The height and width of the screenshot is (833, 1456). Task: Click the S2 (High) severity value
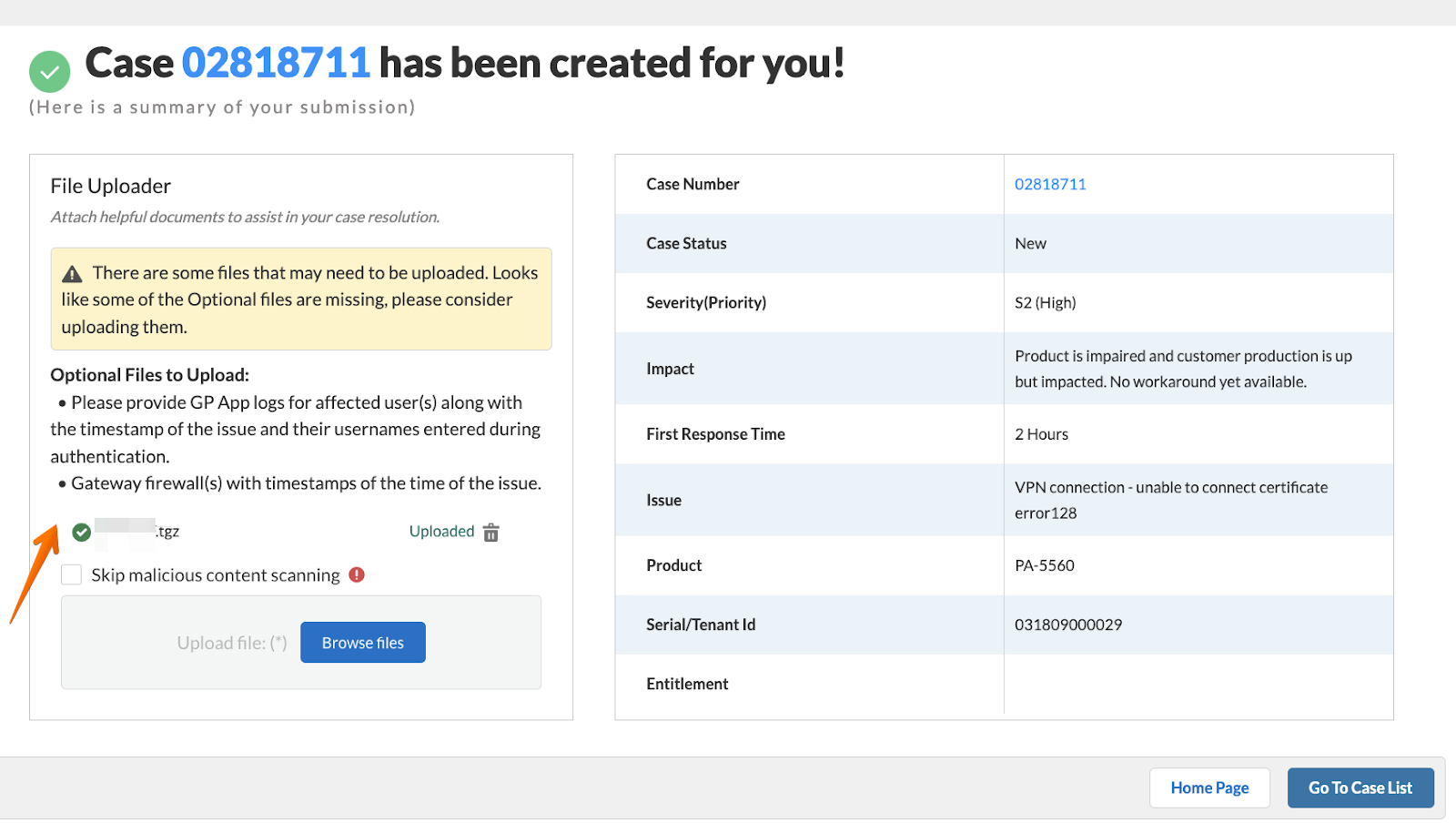[1045, 302]
